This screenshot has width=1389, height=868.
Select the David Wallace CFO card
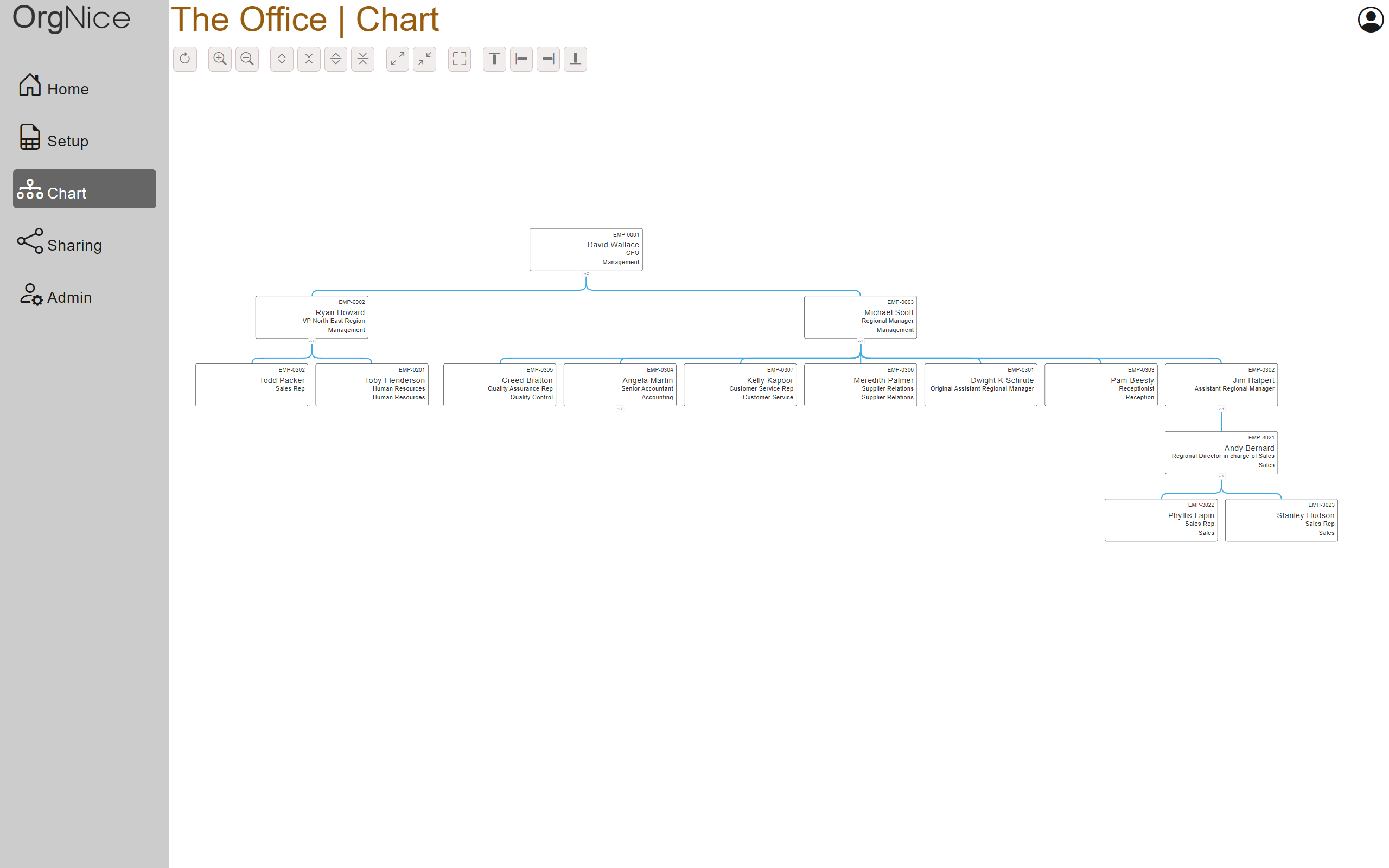click(x=586, y=250)
